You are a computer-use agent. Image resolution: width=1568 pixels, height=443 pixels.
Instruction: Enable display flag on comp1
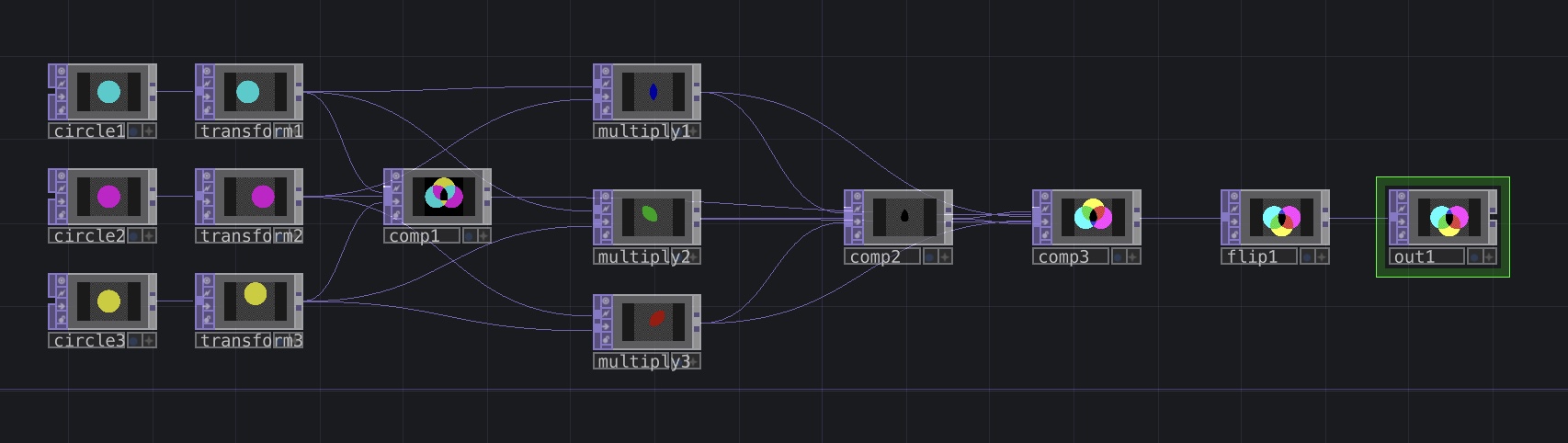click(470, 236)
